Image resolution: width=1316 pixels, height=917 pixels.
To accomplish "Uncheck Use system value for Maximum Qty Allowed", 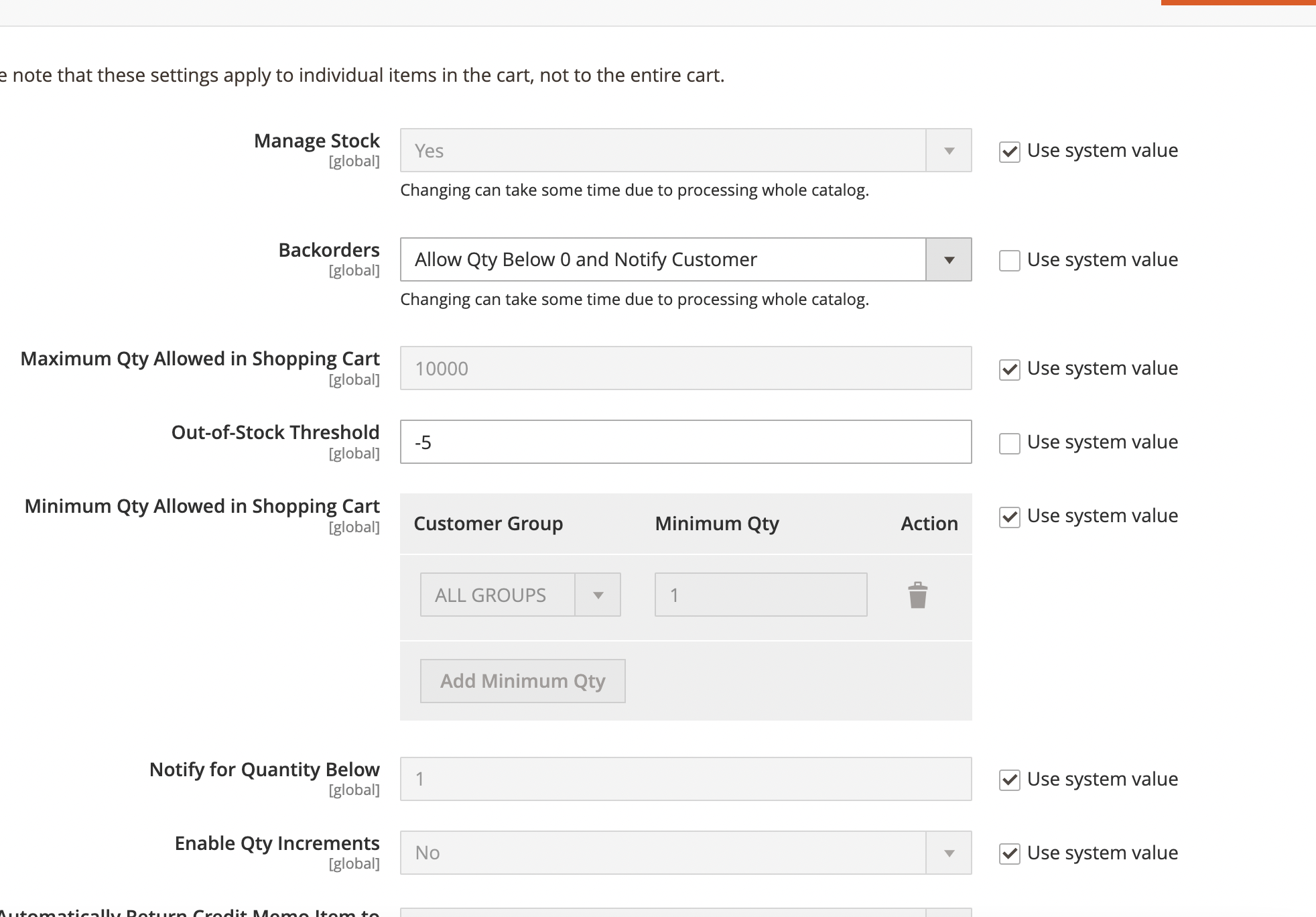I will click(x=1010, y=369).
